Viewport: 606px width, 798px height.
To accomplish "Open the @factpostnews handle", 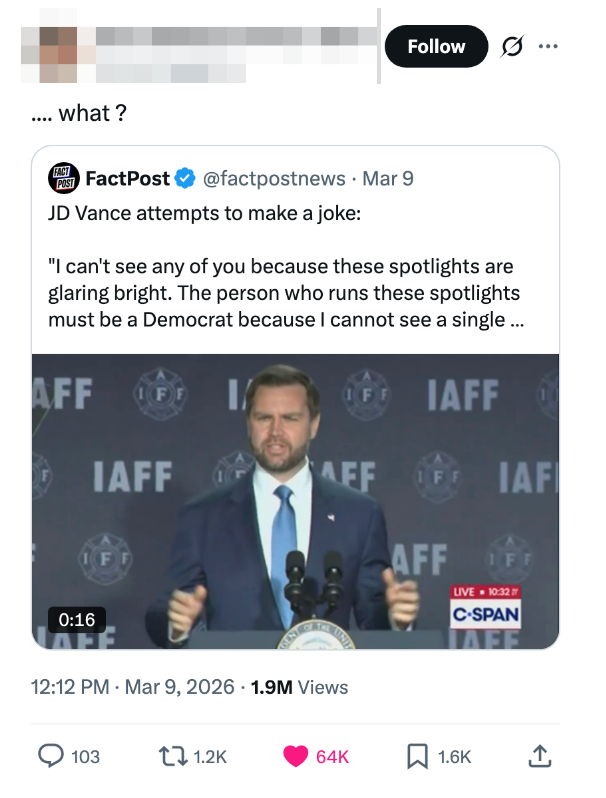I will click(273, 179).
